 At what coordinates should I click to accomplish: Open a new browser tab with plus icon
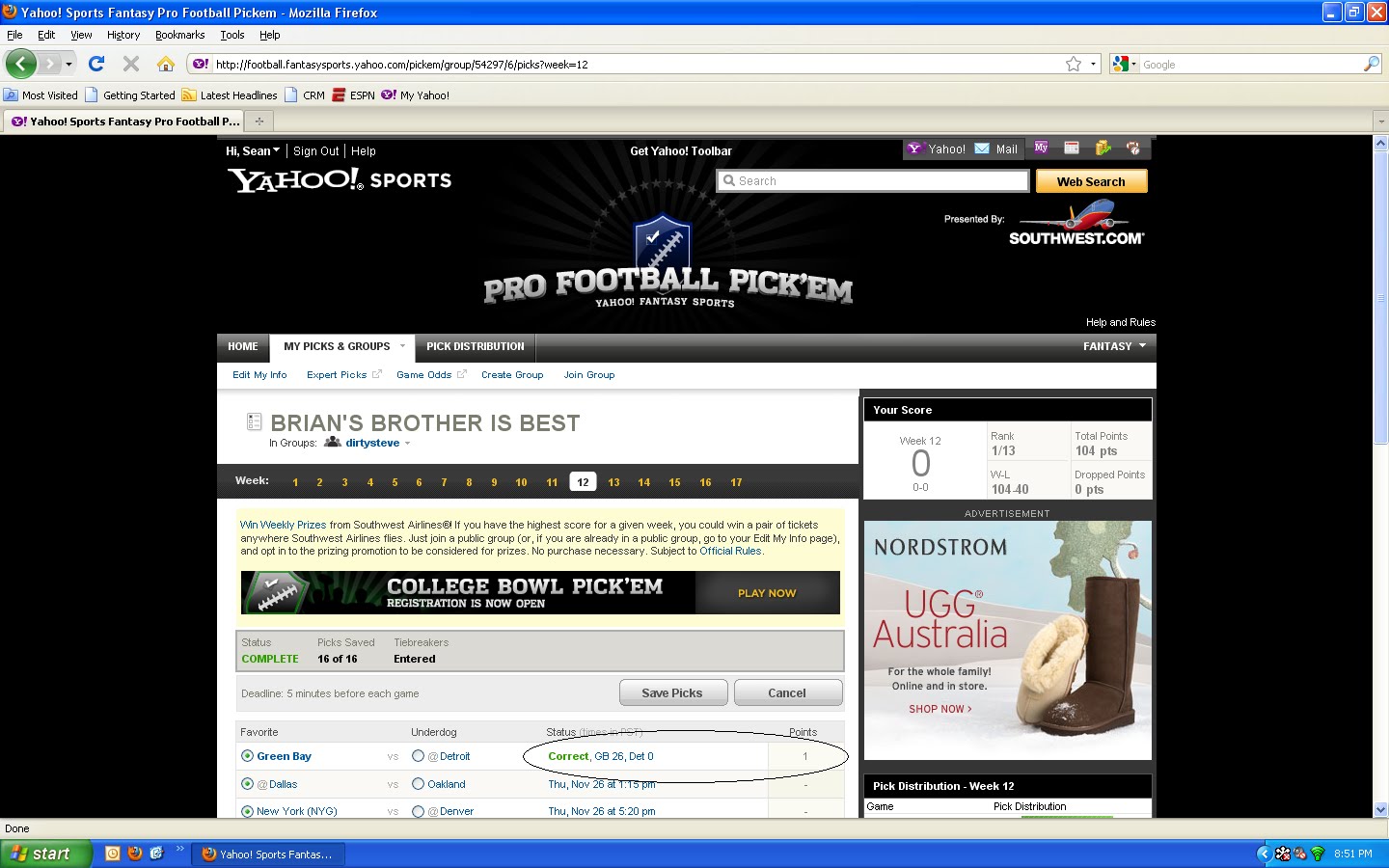[259, 122]
